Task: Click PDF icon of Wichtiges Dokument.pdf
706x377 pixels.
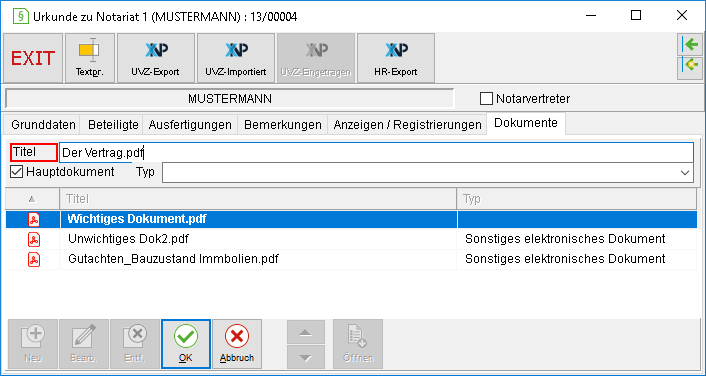Action: click(x=34, y=219)
